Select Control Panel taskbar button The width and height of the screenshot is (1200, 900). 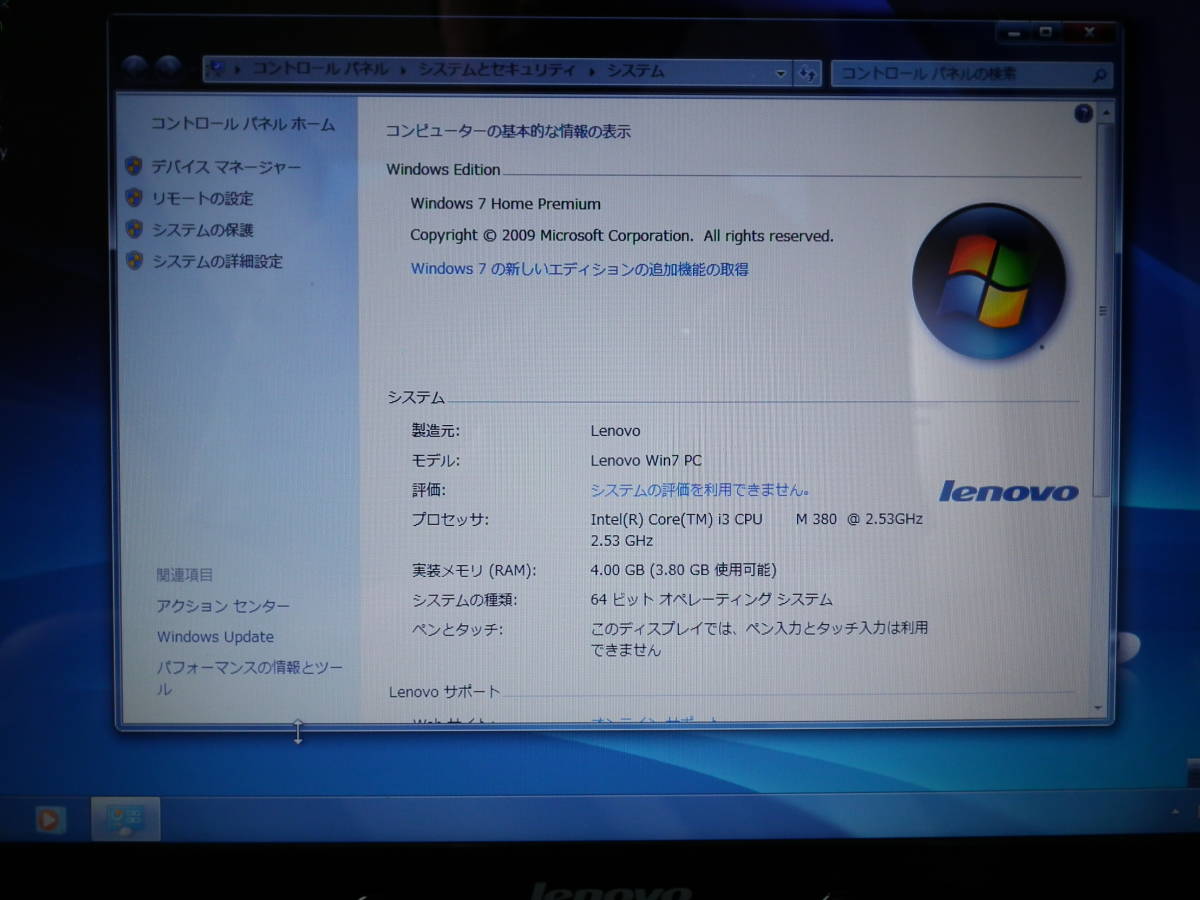[x=125, y=820]
